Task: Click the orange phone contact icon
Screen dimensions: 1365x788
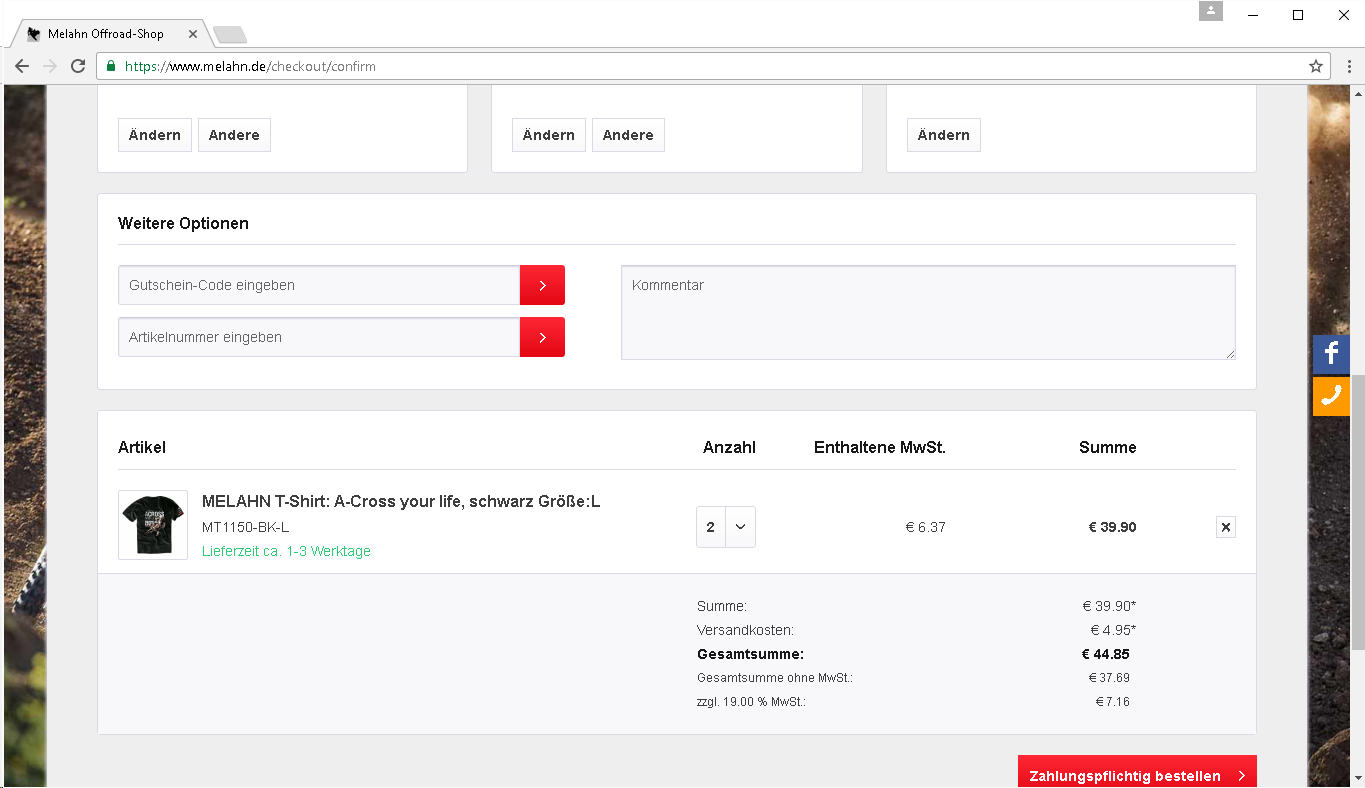Action: point(1331,396)
